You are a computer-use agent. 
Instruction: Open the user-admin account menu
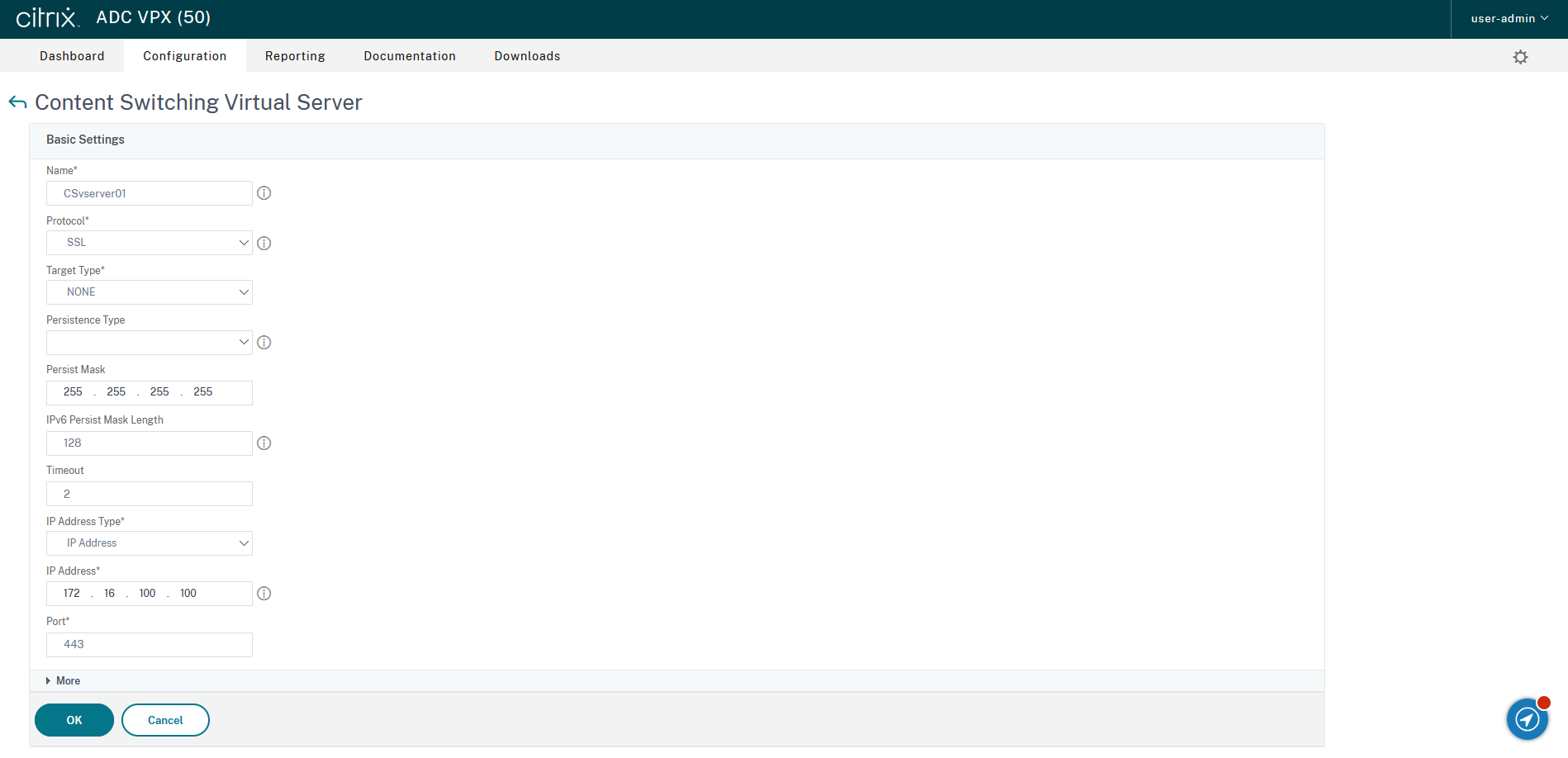(1509, 19)
